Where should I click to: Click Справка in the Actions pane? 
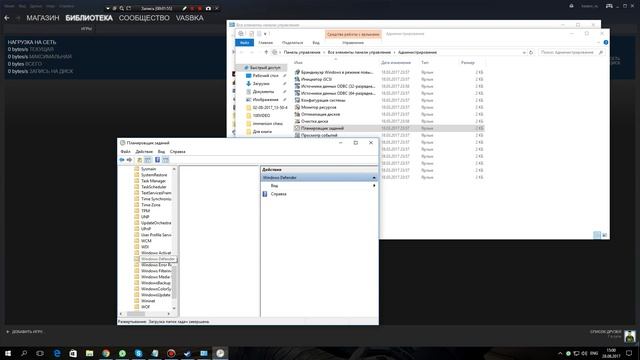tap(278, 194)
